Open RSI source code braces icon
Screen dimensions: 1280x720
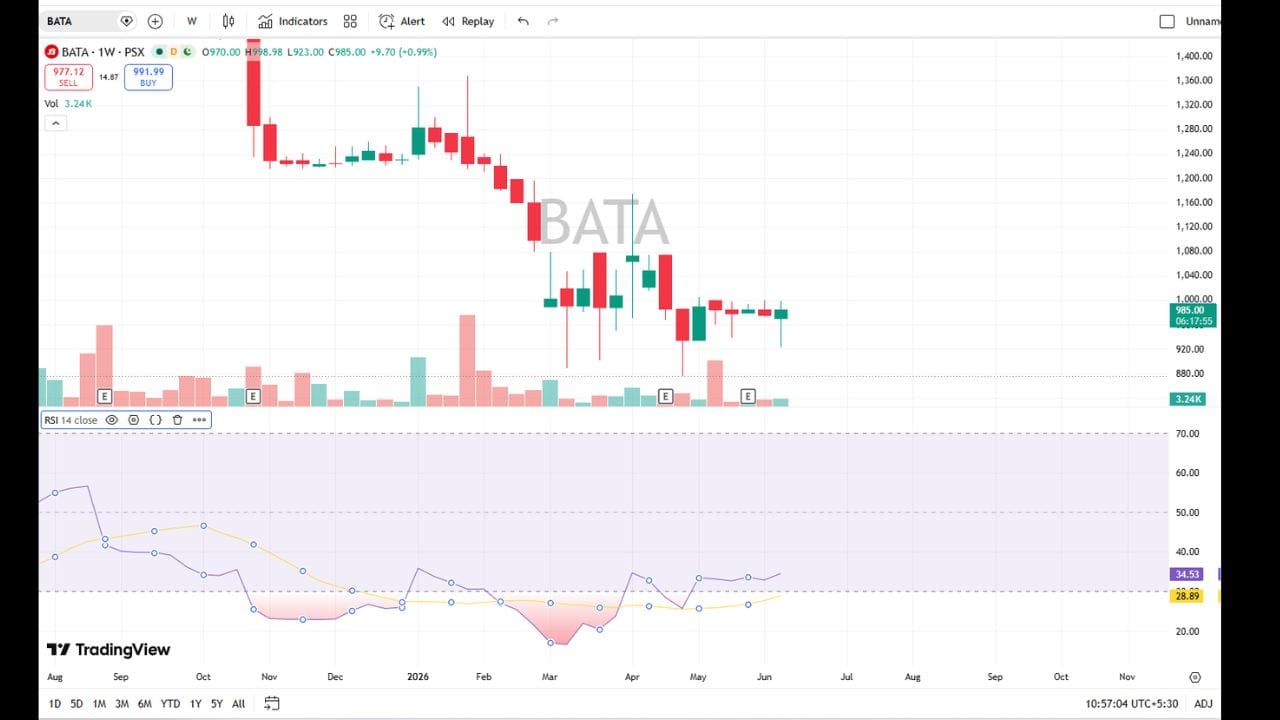pos(155,420)
